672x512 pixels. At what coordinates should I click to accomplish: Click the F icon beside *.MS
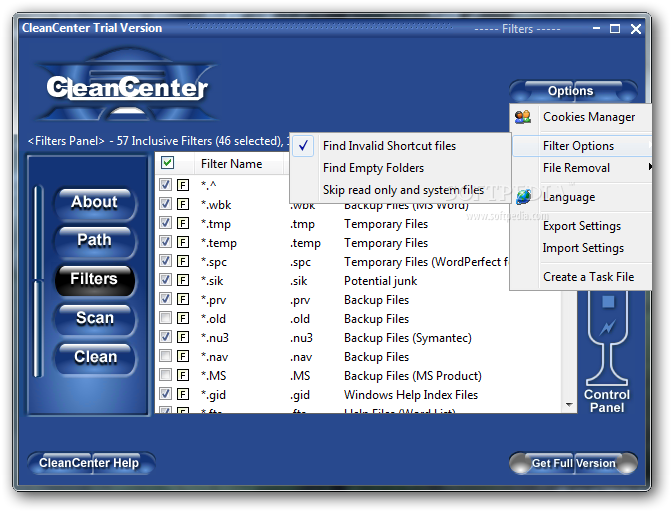[183, 375]
